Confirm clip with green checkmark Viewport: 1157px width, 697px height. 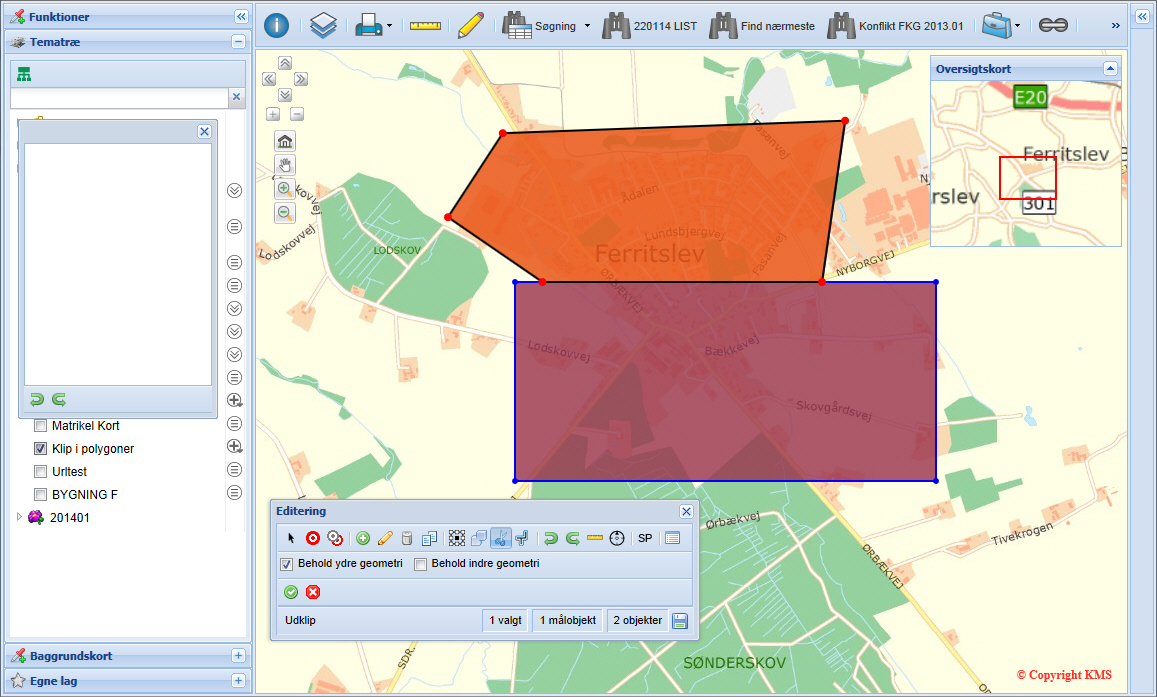(x=291, y=592)
